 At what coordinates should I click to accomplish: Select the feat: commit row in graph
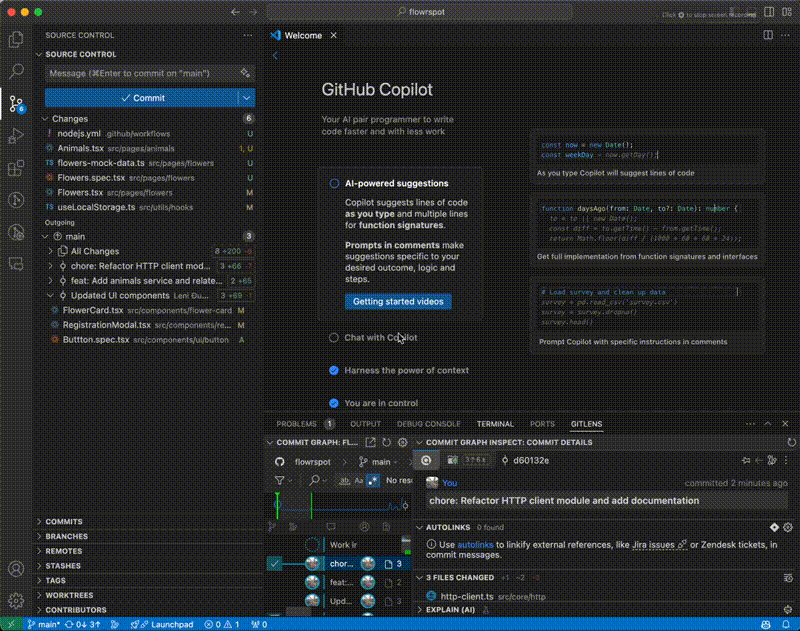click(338, 582)
